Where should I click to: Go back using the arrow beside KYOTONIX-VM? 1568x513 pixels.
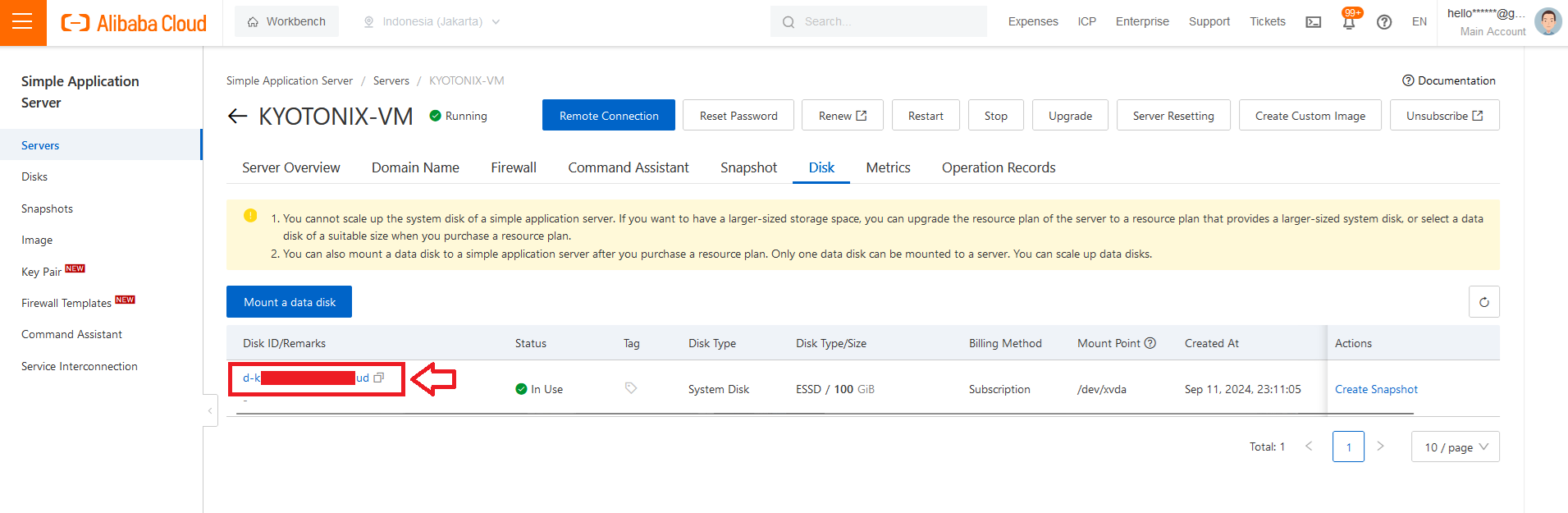(x=237, y=116)
